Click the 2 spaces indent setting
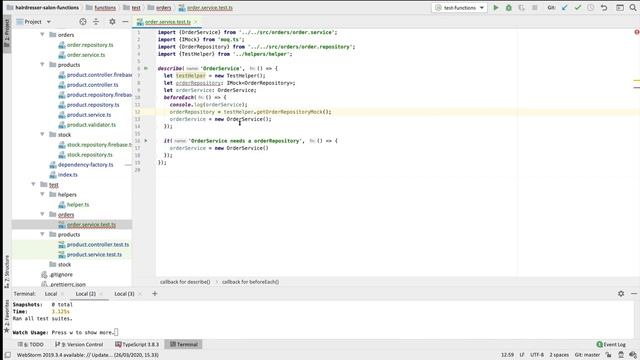This screenshot has width=640, height=360. [559, 355]
